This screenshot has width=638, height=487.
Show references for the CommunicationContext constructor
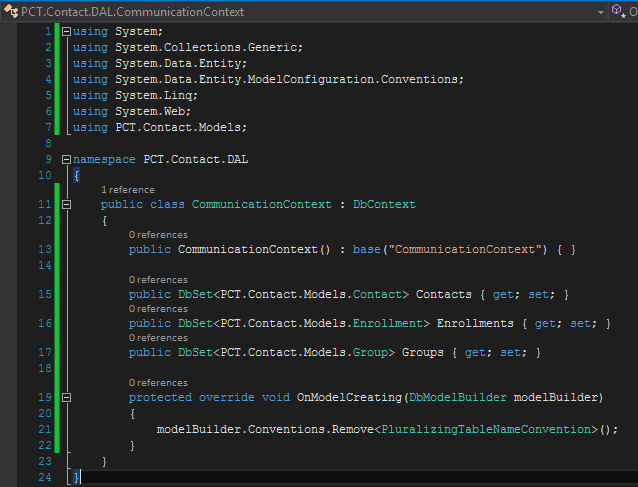click(x=158, y=234)
